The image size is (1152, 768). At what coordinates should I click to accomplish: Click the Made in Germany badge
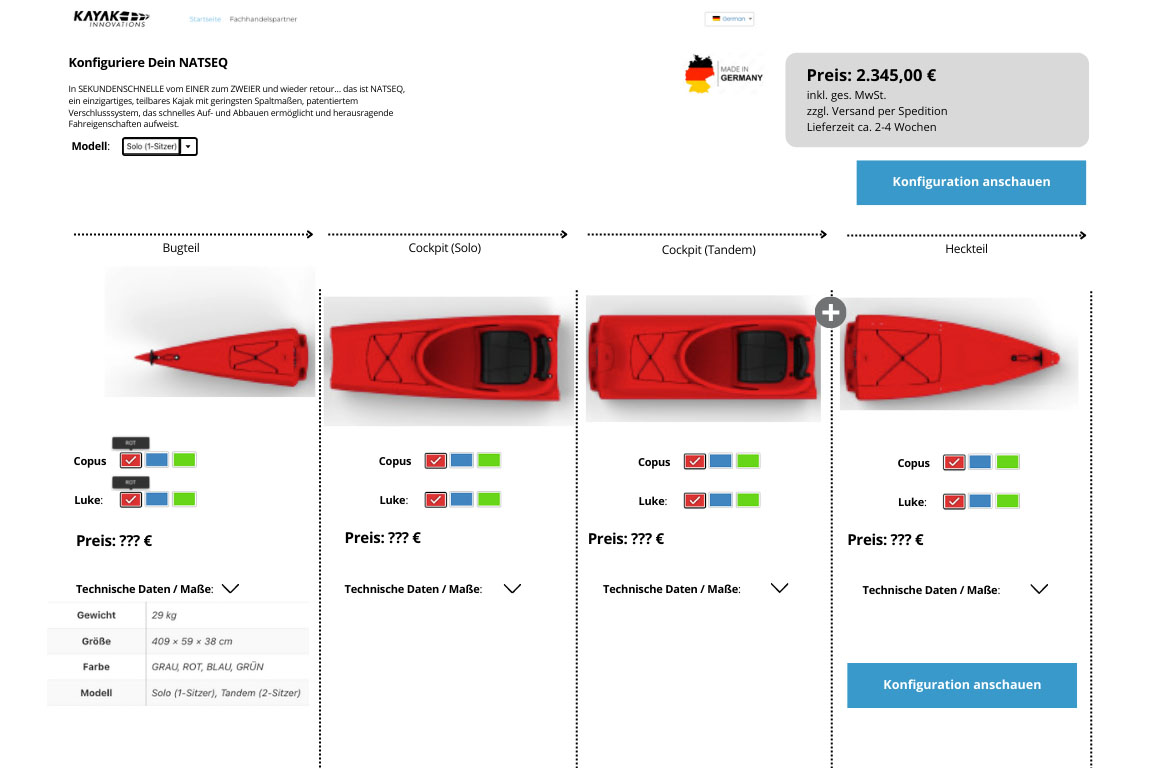coord(724,72)
